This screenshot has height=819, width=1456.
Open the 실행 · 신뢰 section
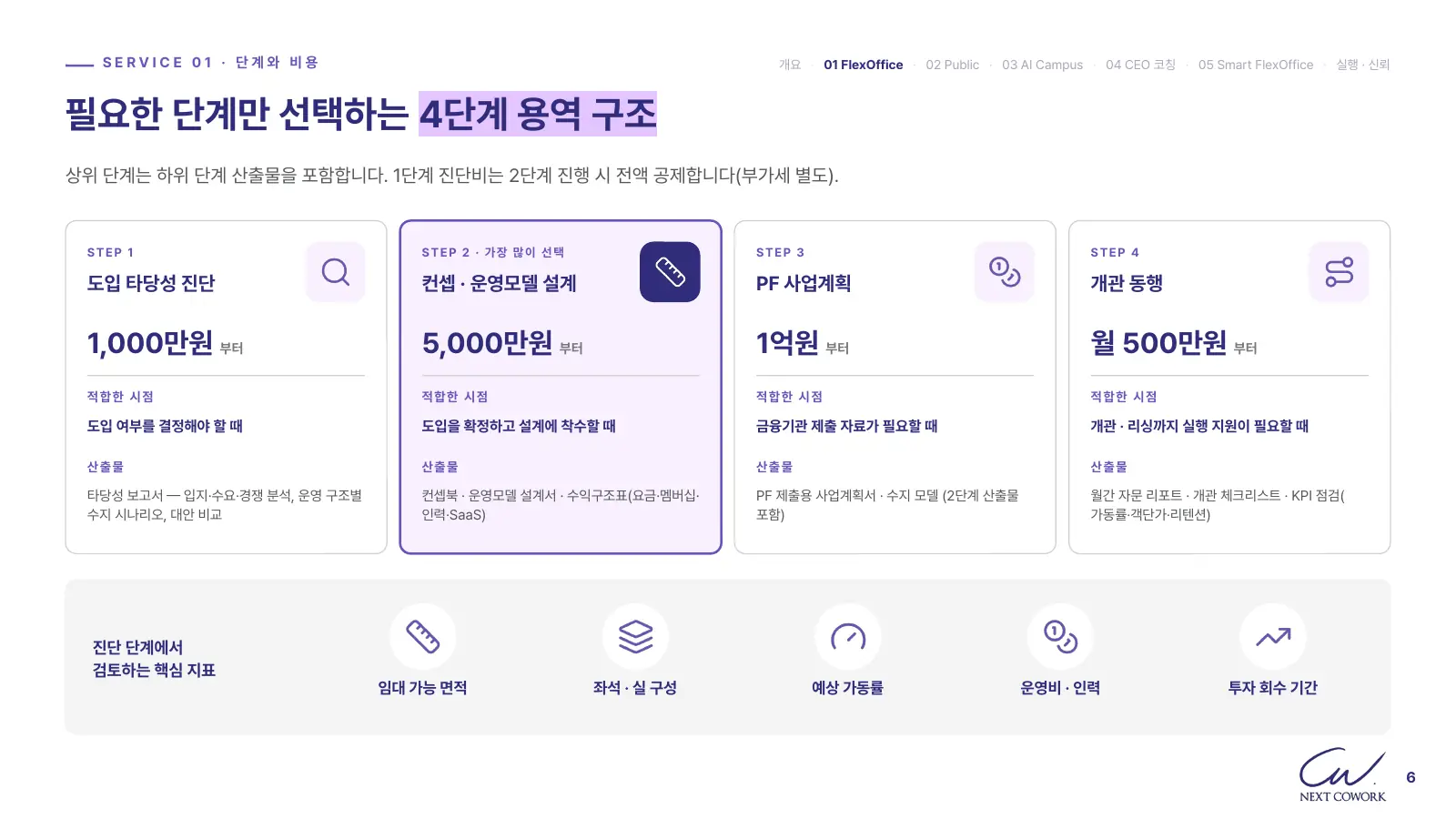pyautogui.click(x=1362, y=65)
